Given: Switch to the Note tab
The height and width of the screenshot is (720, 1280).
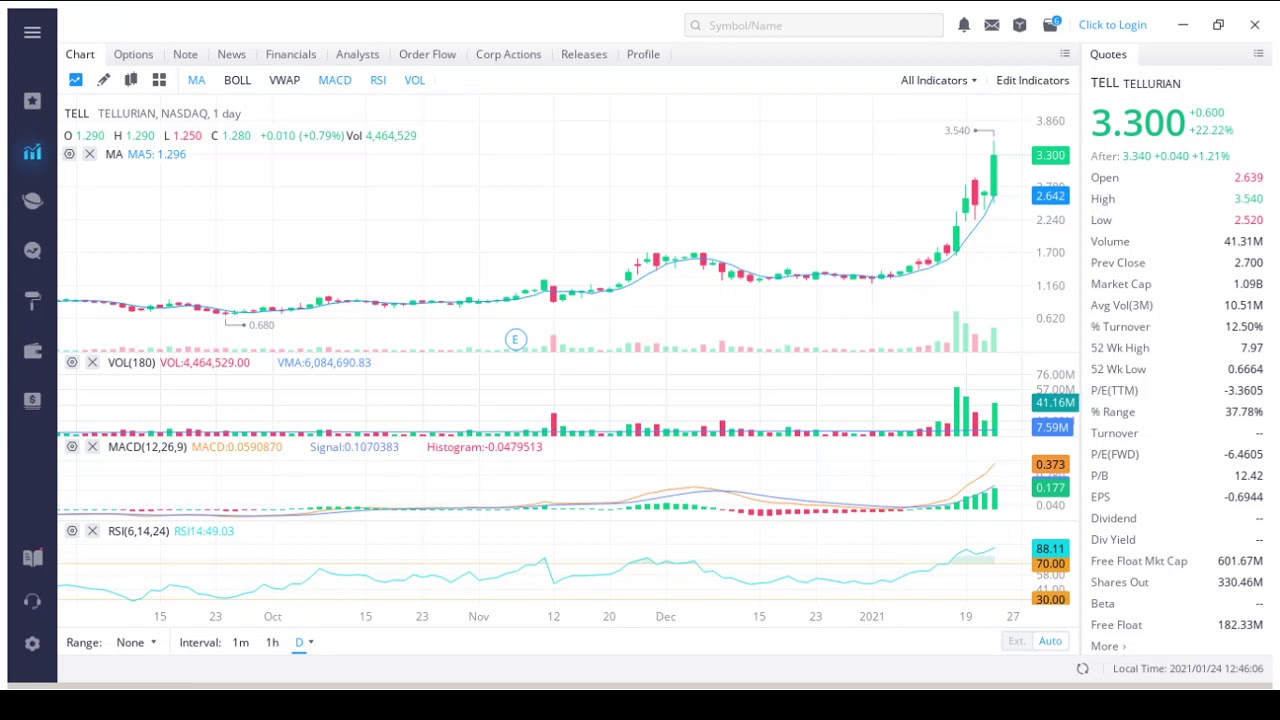Looking at the screenshot, I should click(185, 54).
